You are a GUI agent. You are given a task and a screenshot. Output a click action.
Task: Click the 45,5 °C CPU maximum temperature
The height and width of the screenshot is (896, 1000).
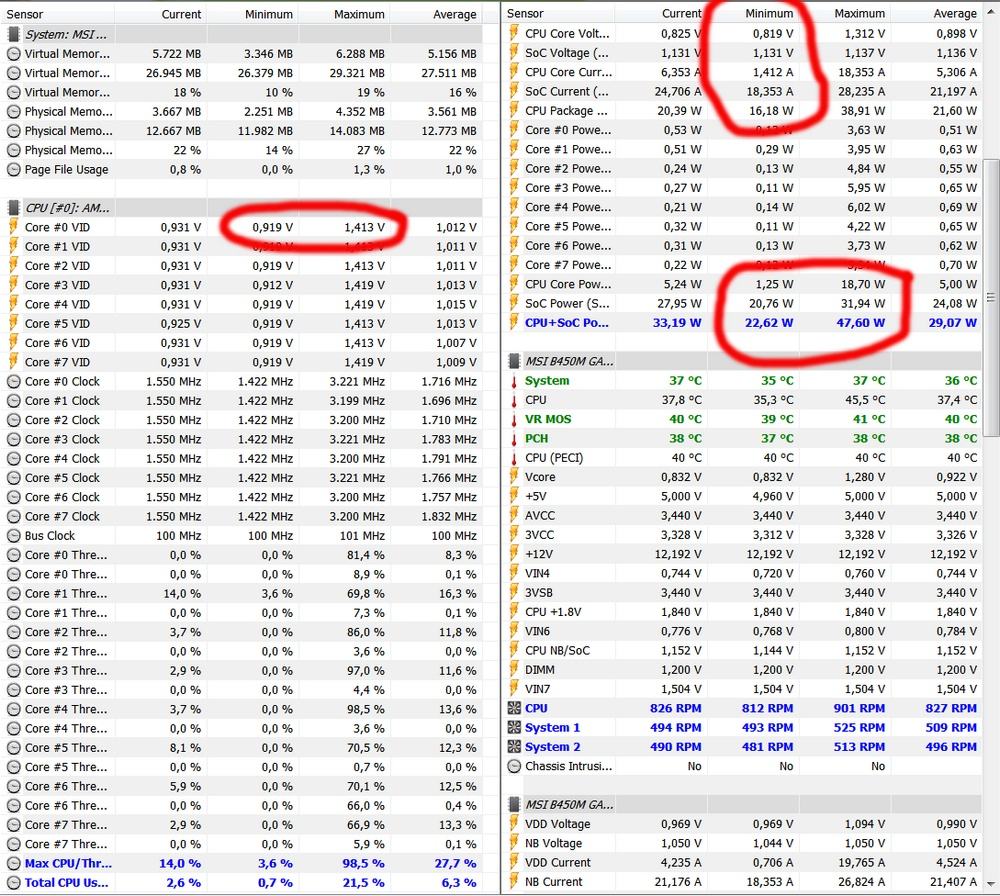point(864,400)
